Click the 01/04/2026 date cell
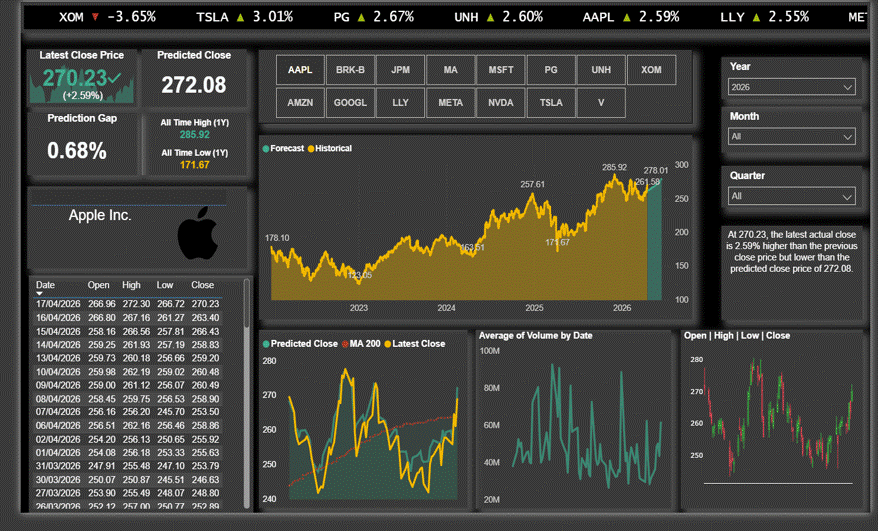The height and width of the screenshot is (531, 878). click(58, 453)
